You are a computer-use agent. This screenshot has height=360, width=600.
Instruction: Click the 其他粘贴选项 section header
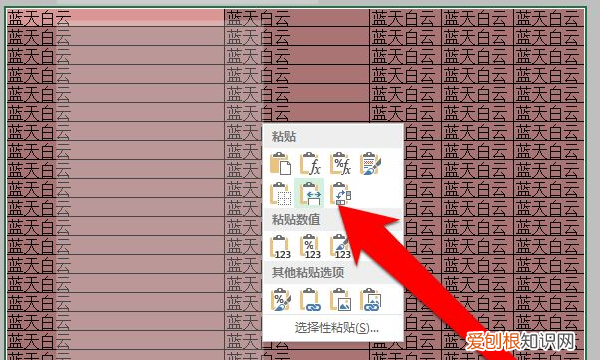[308, 272]
